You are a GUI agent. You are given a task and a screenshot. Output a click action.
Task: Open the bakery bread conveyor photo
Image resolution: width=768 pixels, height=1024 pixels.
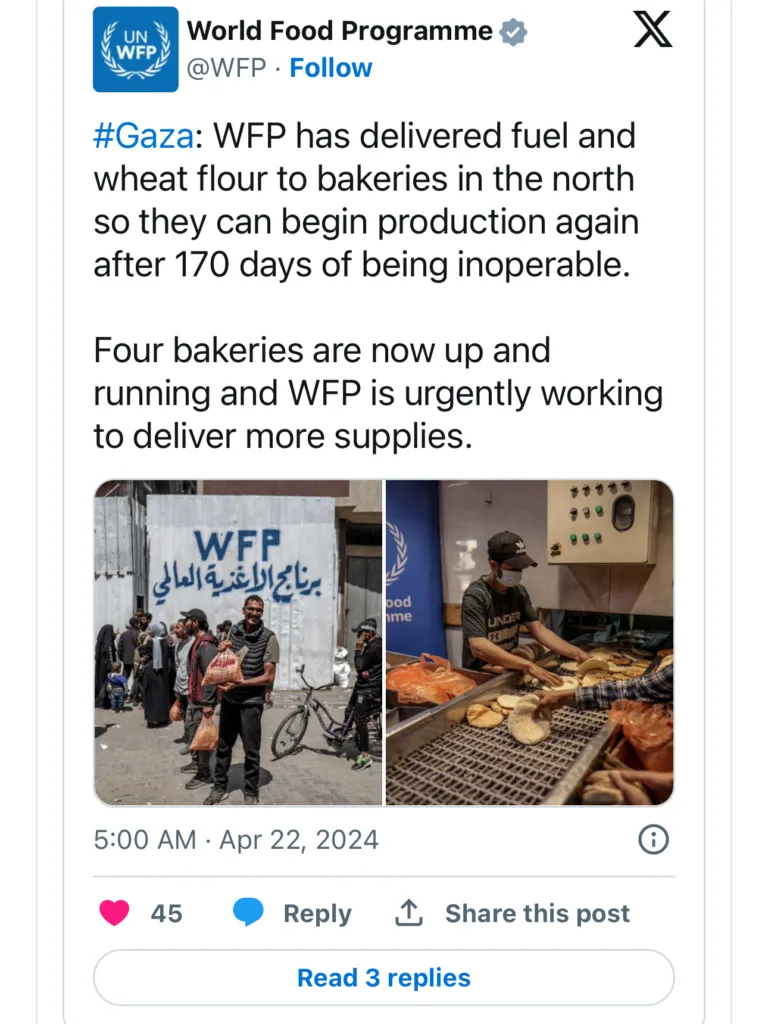pyautogui.click(x=530, y=642)
